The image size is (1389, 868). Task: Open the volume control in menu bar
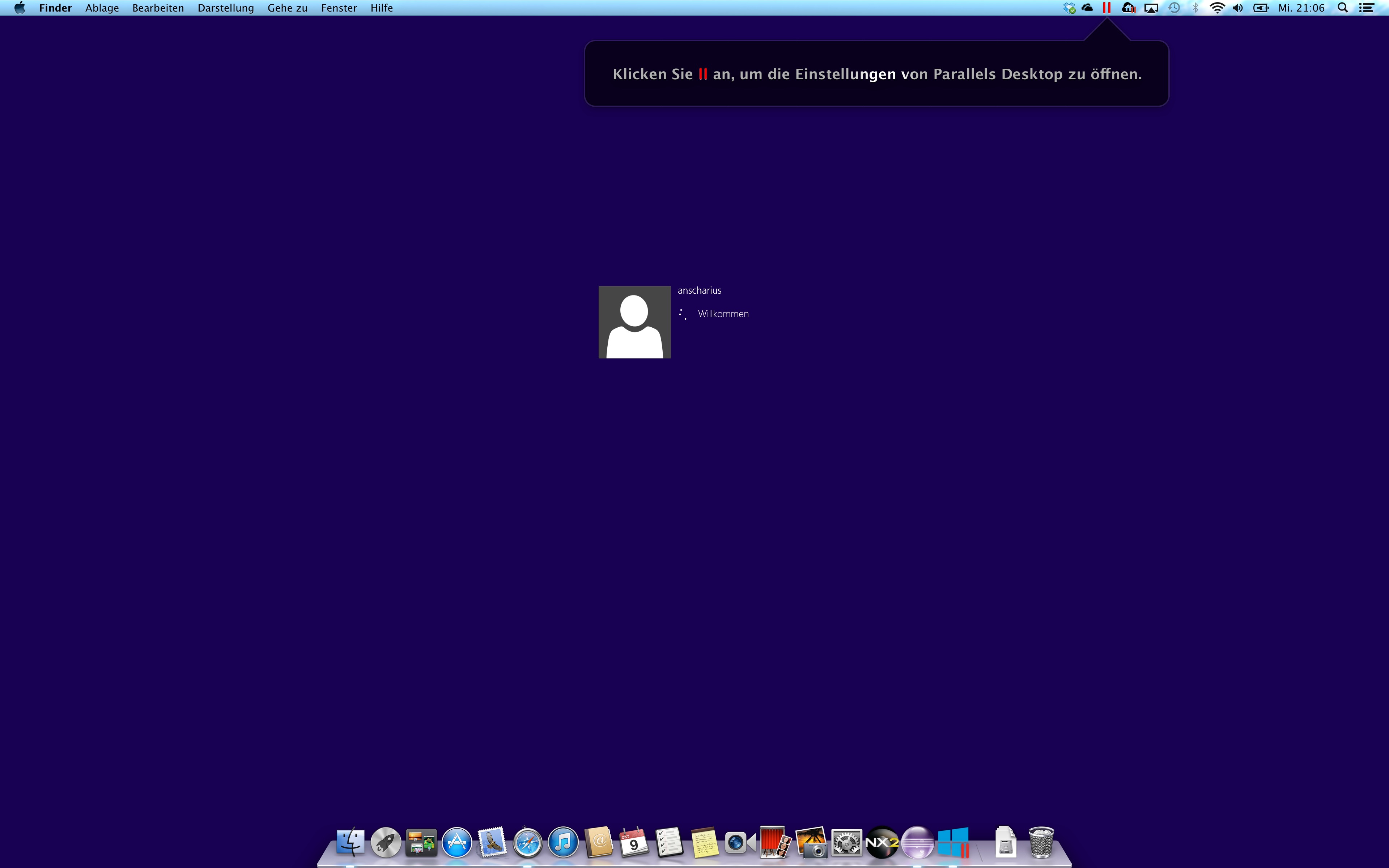pyautogui.click(x=1237, y=8)
